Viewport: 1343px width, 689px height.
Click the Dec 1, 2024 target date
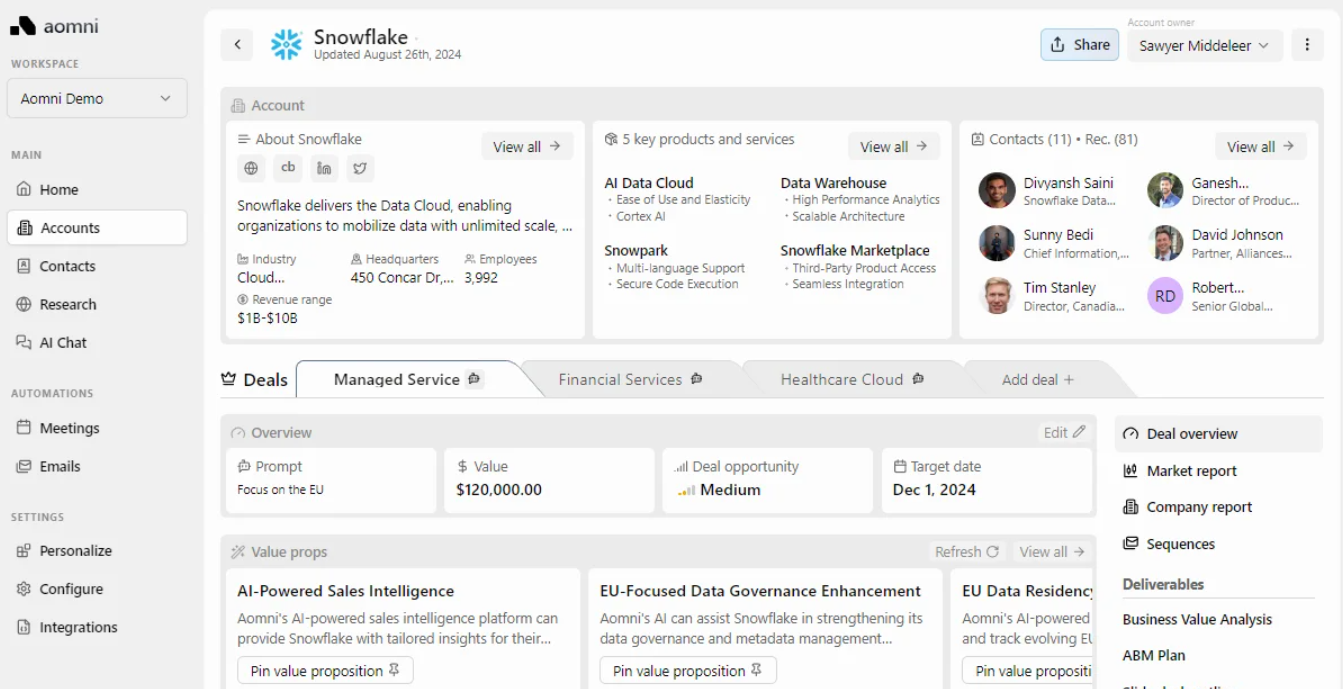pyautogui.click(x=934, y=490)
